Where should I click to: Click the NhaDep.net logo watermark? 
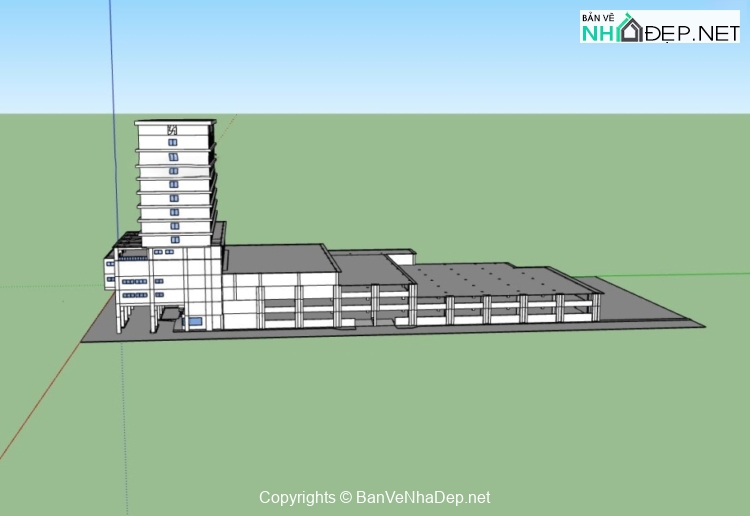(x=659, y=27)
